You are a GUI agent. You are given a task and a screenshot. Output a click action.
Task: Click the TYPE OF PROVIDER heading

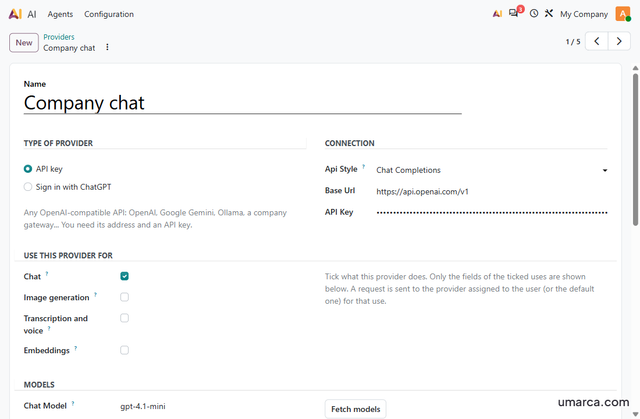tap(58, 143)
